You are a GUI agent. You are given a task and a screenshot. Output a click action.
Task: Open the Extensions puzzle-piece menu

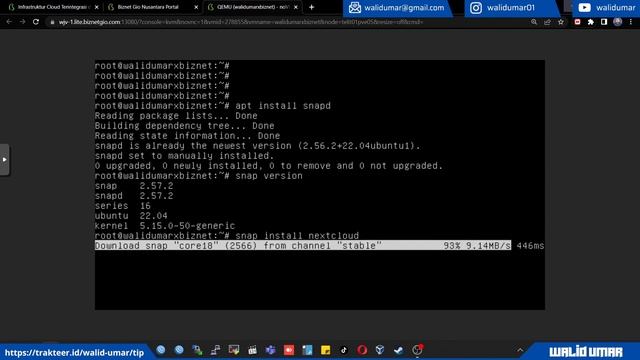pyautogui.click(x=591, y=22)
